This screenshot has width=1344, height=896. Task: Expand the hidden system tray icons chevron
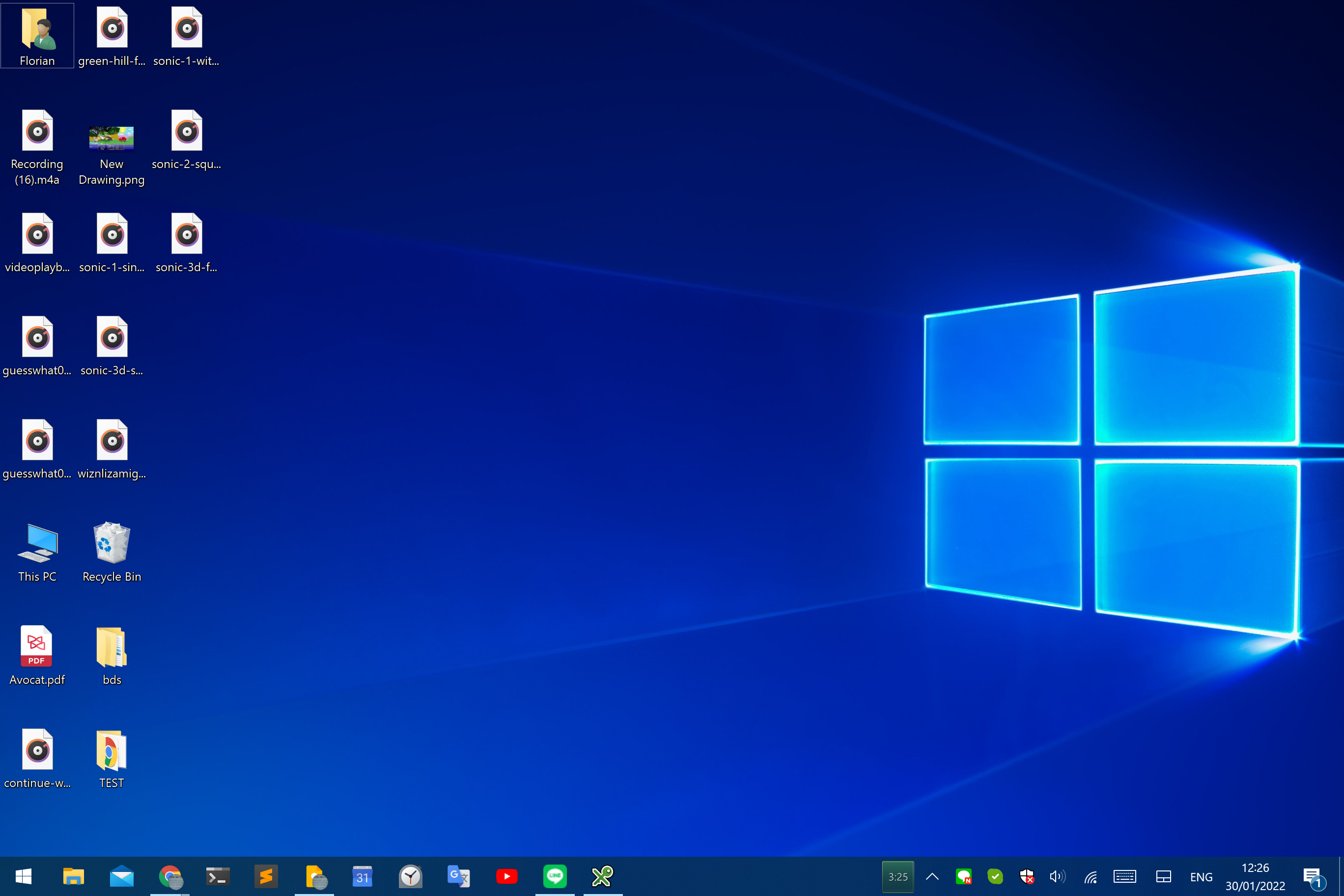932,876
